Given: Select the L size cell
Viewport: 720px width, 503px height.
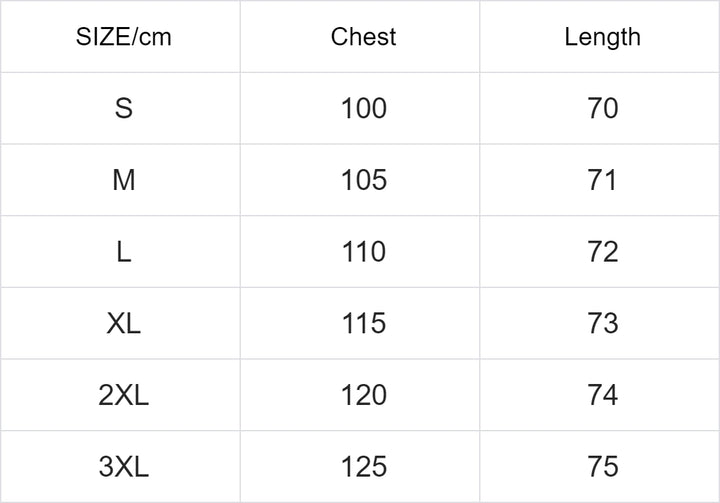Looking at the screenshot, I should click(123, 252).
